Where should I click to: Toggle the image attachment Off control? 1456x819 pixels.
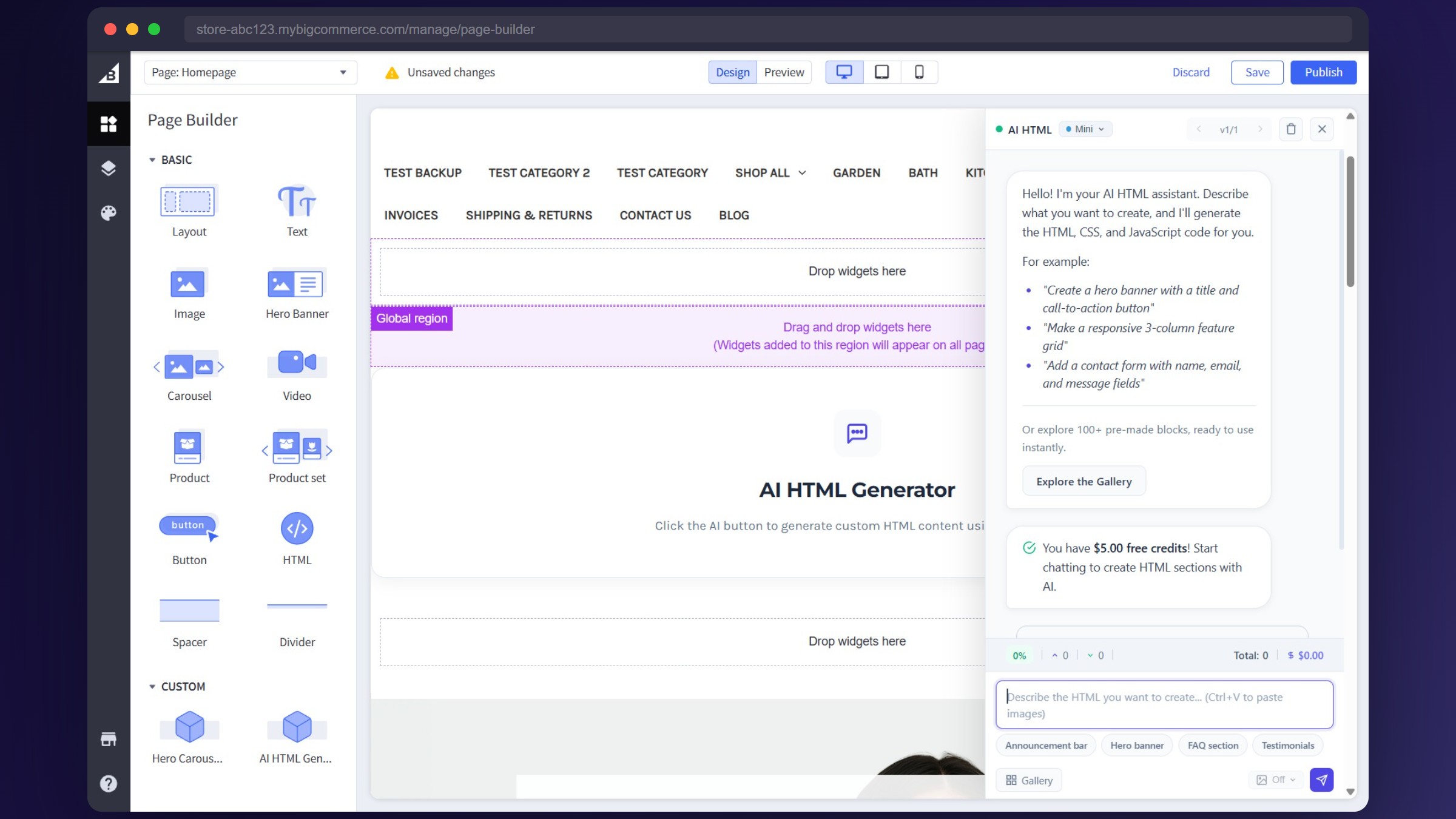pos(1275,780)
